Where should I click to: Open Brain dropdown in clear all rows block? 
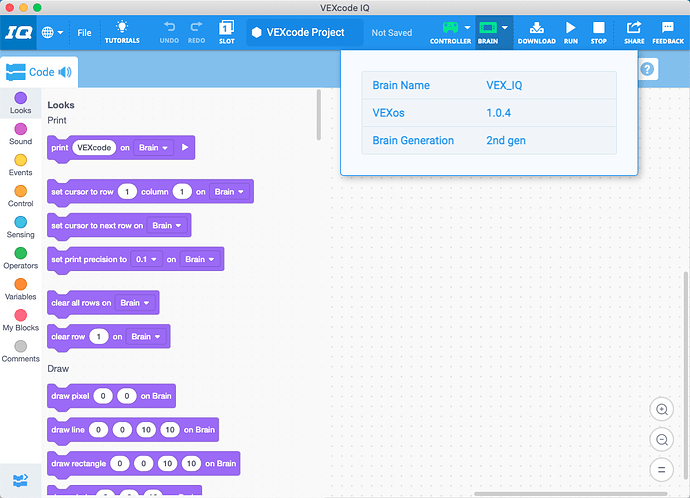pos(135,303)
